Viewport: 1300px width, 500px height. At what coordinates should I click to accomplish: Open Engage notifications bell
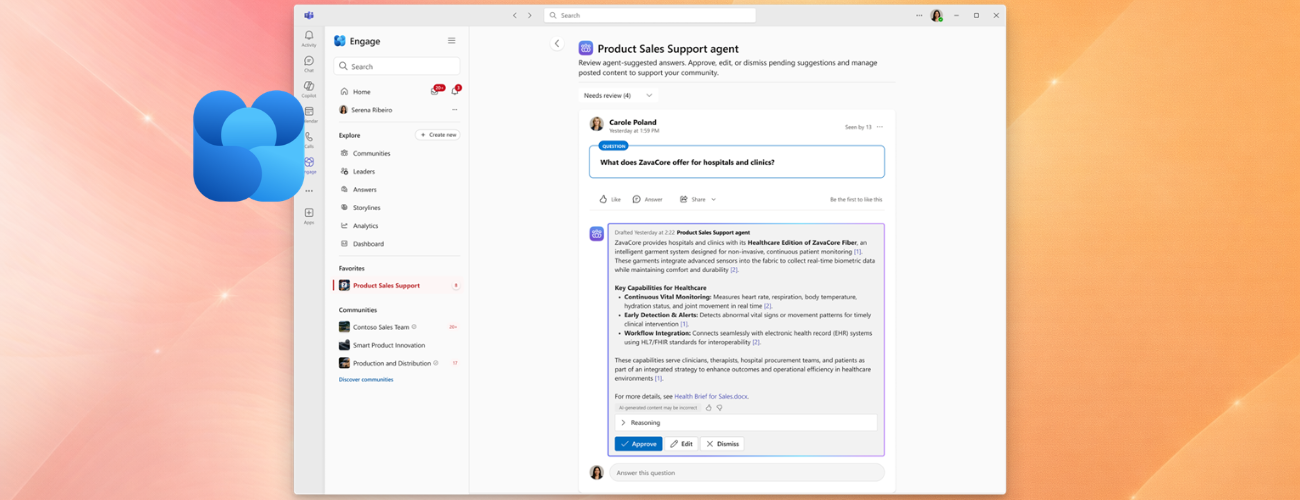[x=455, y=91]
